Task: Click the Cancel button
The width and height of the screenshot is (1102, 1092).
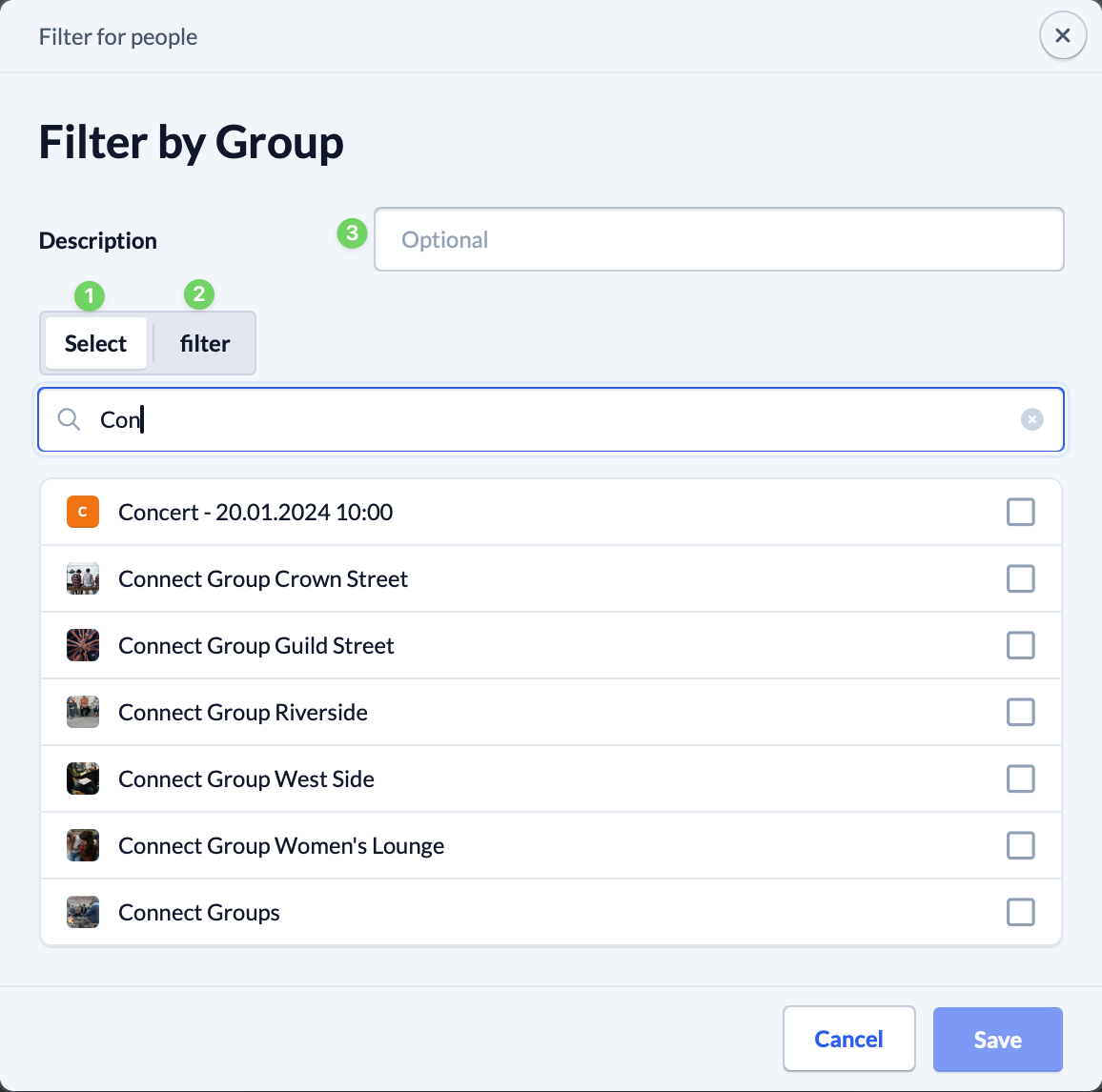Action: (848, 1039)
